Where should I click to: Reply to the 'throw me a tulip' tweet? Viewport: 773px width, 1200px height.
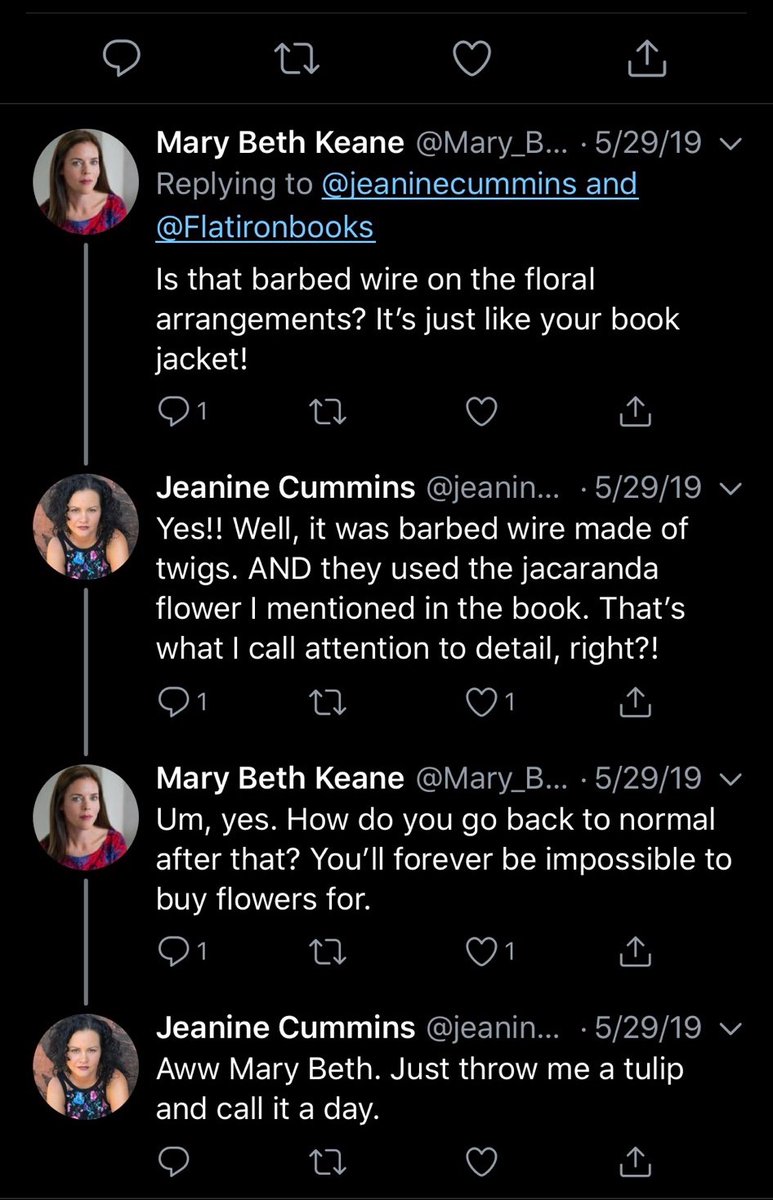(x=173, y=1161)
